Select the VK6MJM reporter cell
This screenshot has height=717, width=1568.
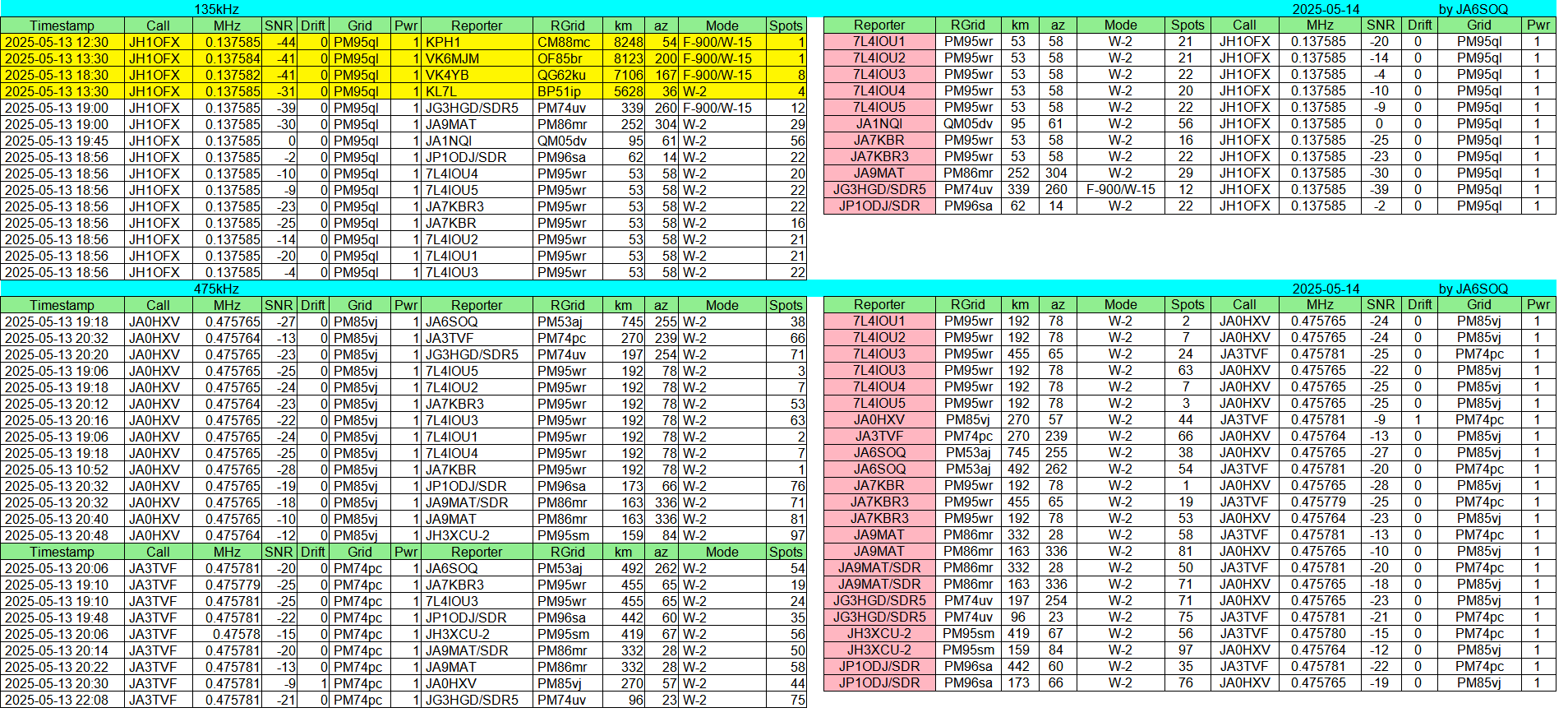pyautogui.click(x=477, y=58)
